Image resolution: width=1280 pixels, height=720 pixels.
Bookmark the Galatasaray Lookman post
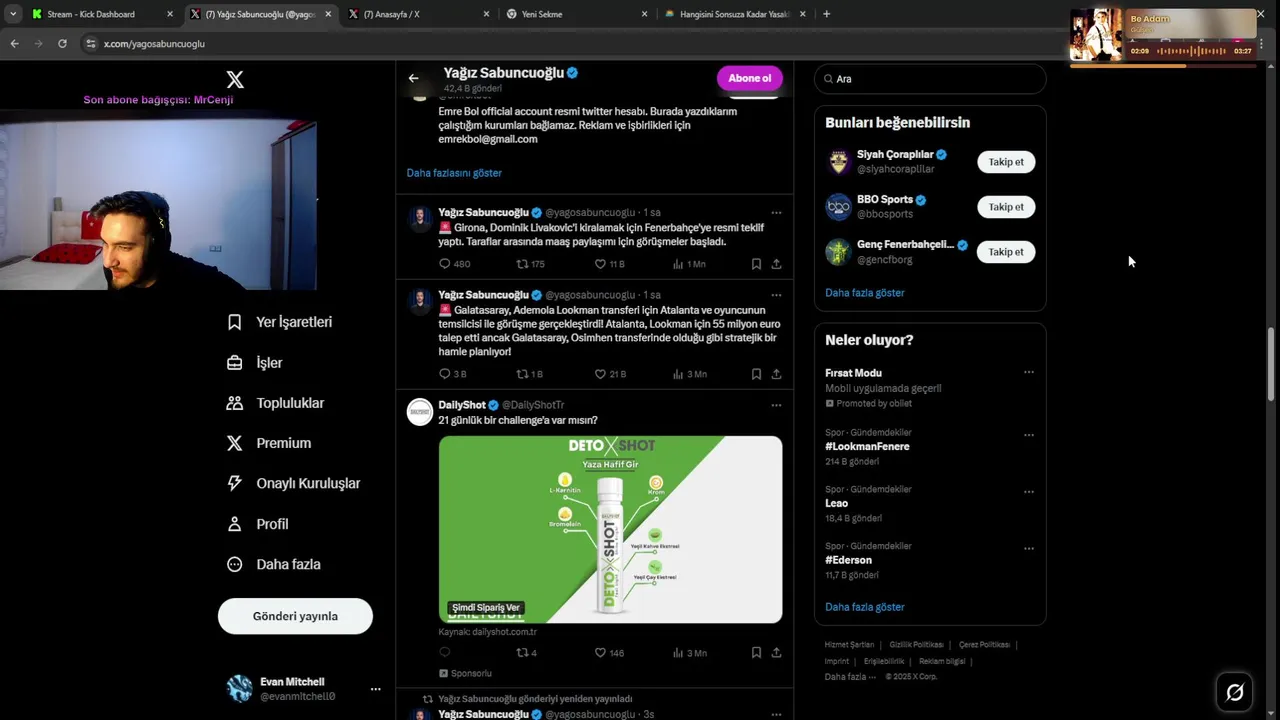[756, 374]
